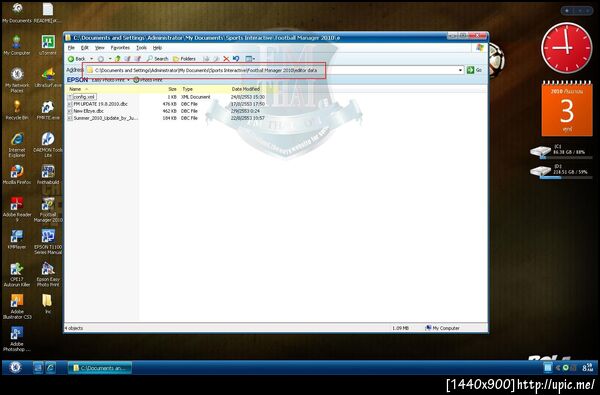The image size is (600, 395).
Task: Open the My Network Places icon
Action: coord(16,80)
